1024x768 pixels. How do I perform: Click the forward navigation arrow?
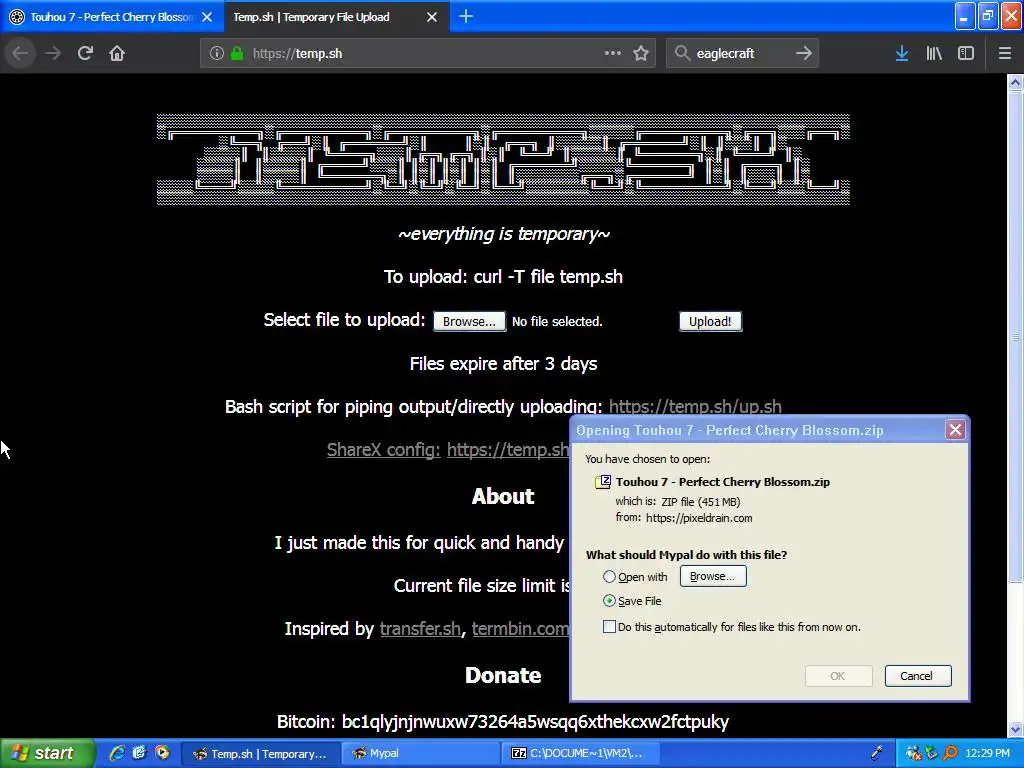pyautogui.click(x=53, y=54)
